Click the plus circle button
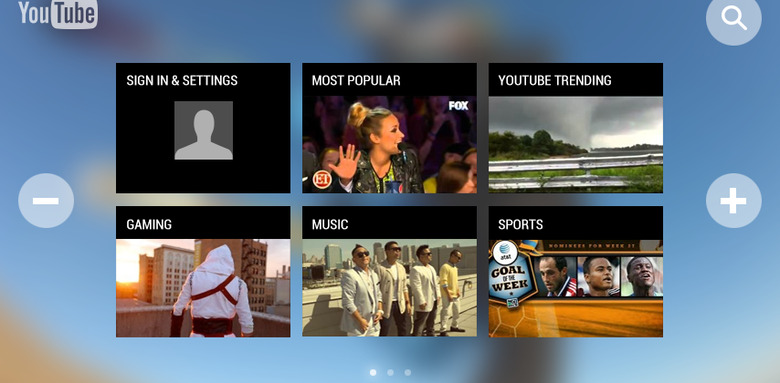780x383 pixels. click(733, 200)
